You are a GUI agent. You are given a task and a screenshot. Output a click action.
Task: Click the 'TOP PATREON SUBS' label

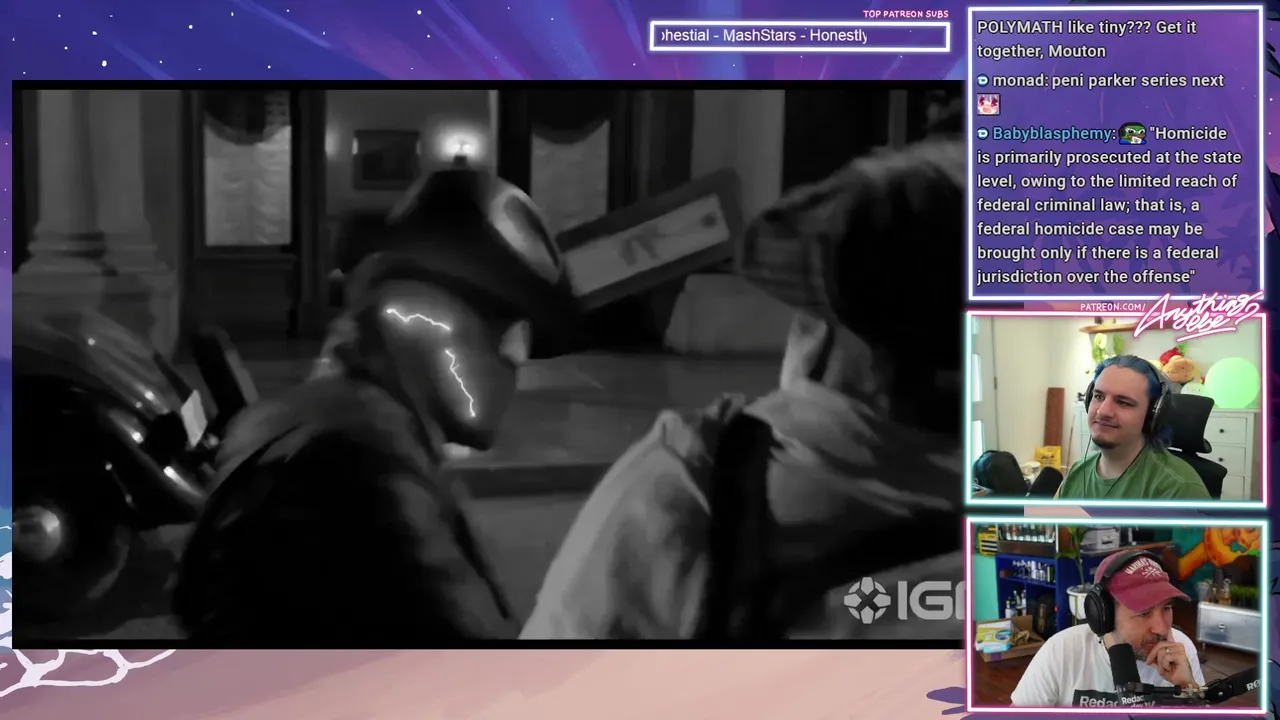click(x=905, y=14)
